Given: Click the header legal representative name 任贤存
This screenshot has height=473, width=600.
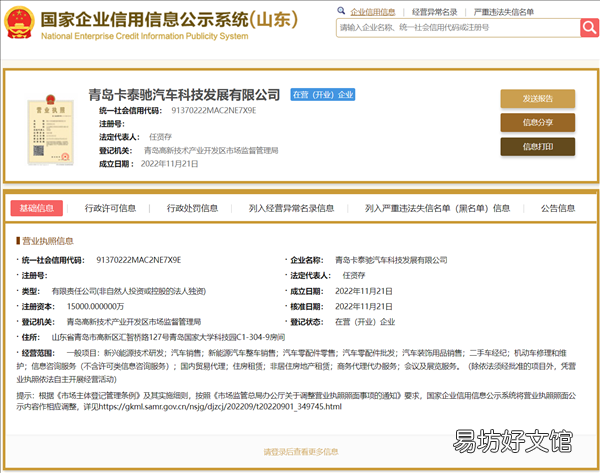Looking at the screenshot, I should coord(160,137).
